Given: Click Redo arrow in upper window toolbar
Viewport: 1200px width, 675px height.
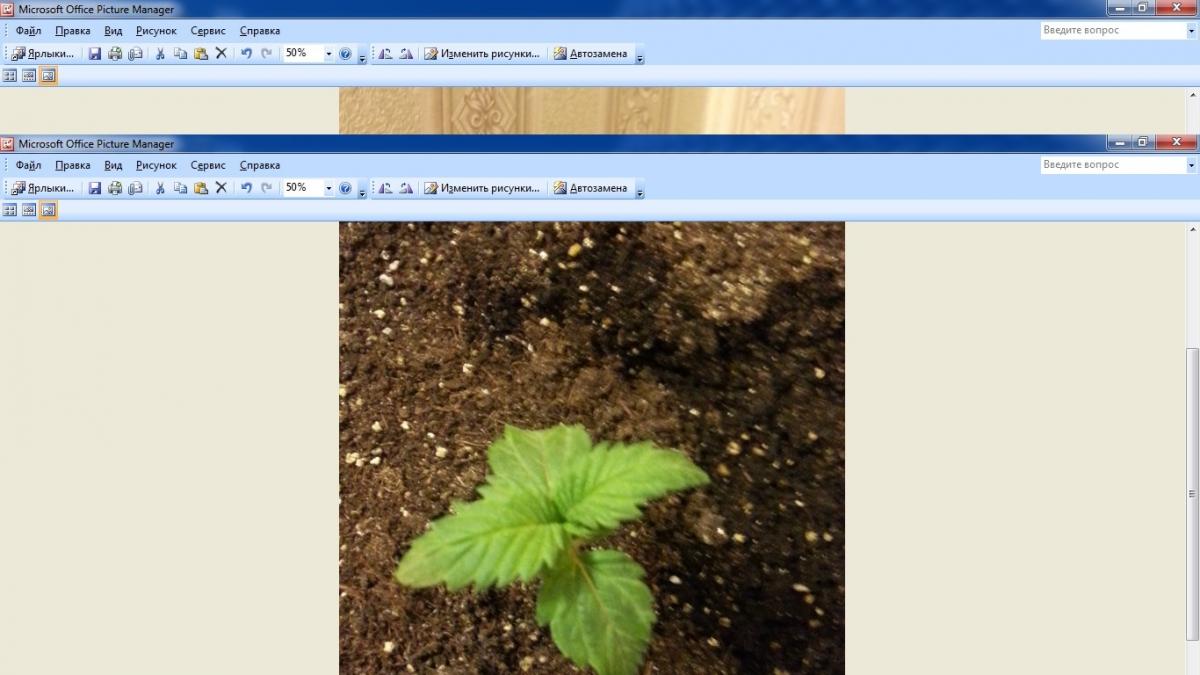Looking at the screenshot, I should [x=266, y=54].
